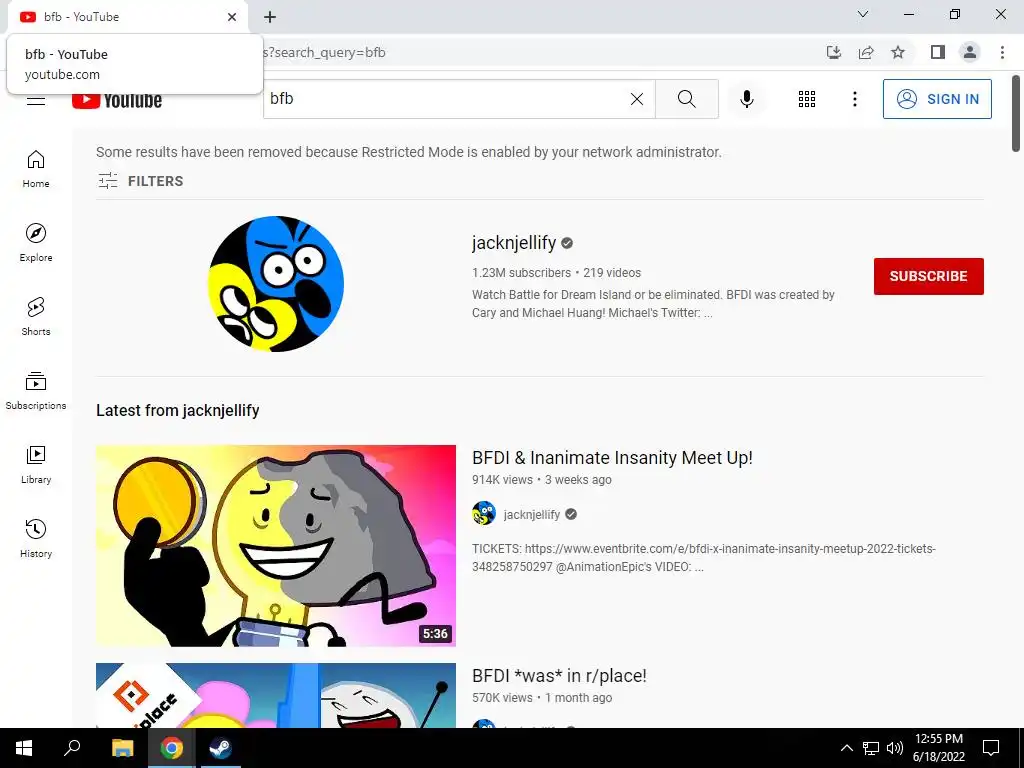Viewport: 1024px width, 768px height.
Task: Open the tab search chevron
Action: (x=863, y=14)
